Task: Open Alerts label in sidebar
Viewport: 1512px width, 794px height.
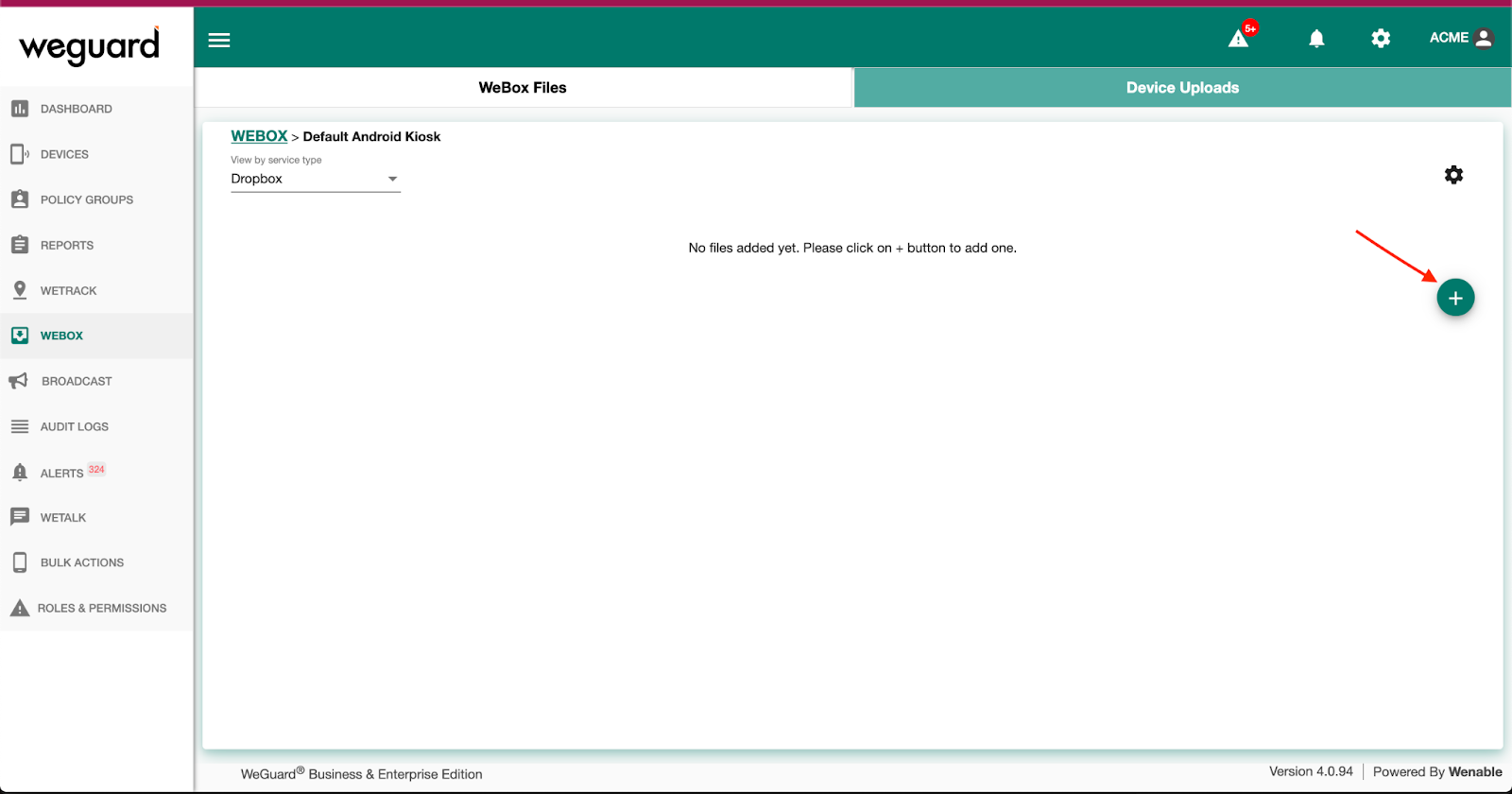Action: [61, 473]
